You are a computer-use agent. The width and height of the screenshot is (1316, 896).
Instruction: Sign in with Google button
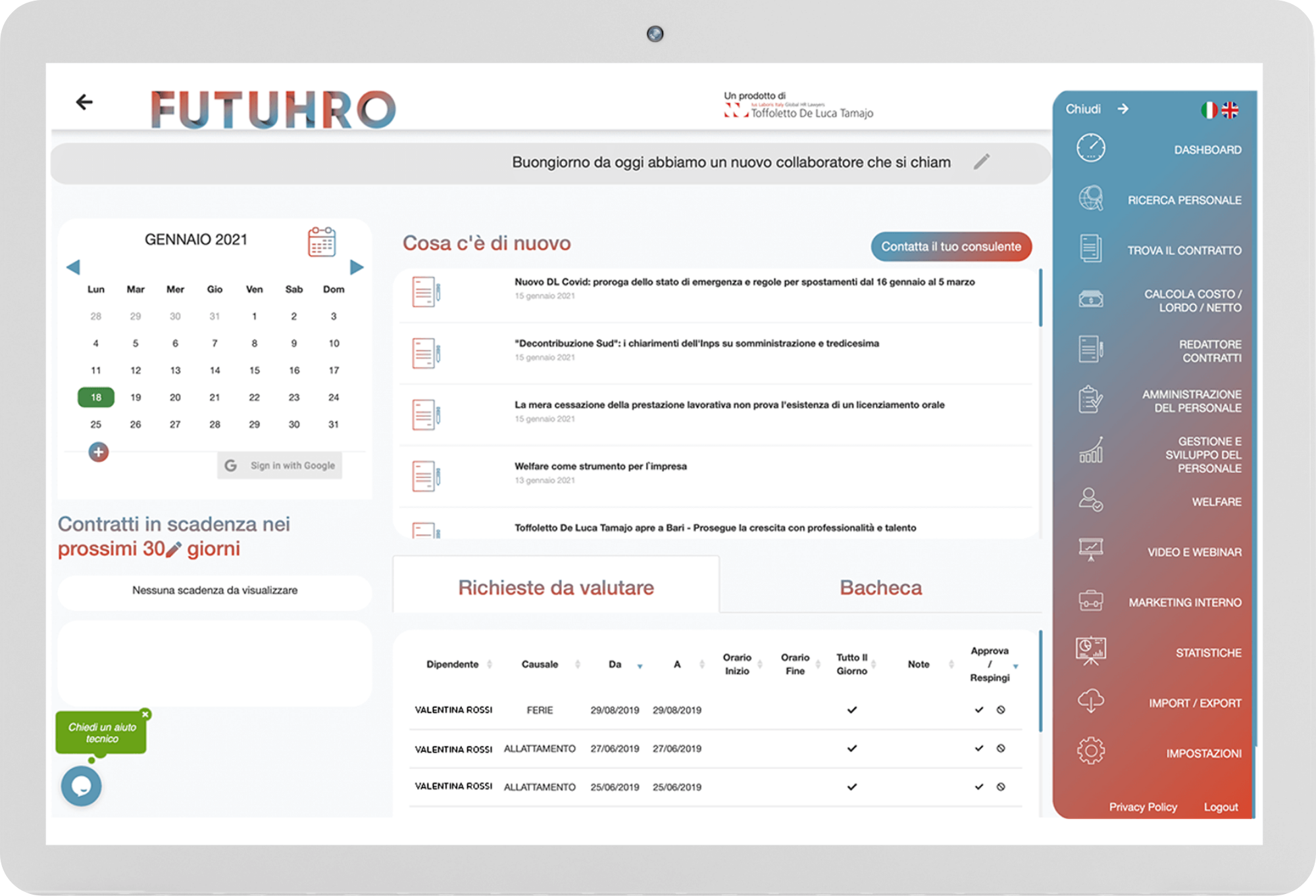point(280,465)
